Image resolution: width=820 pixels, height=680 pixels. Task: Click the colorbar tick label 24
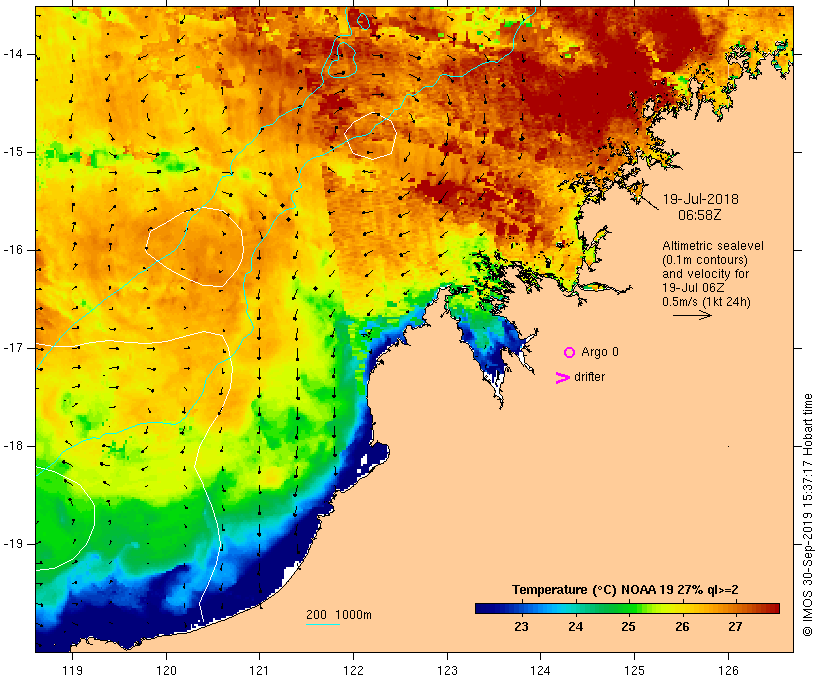coord(575,626)
